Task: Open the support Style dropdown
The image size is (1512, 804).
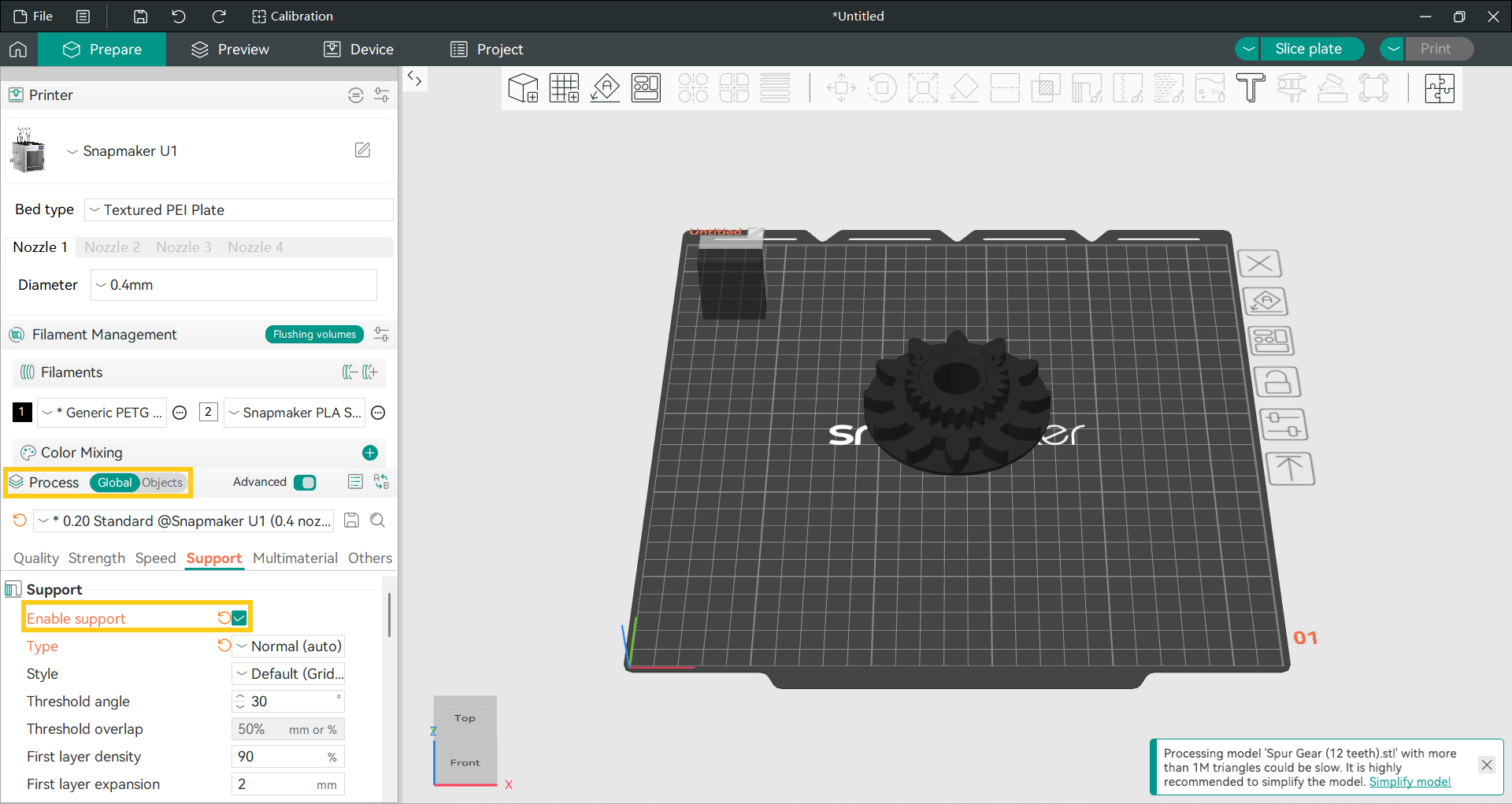Action: [289, 674]
